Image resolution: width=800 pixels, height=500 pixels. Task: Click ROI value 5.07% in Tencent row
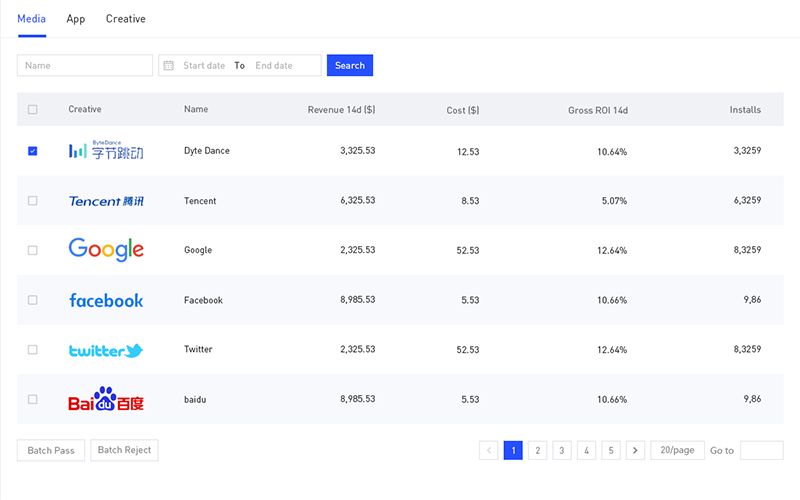614,201
